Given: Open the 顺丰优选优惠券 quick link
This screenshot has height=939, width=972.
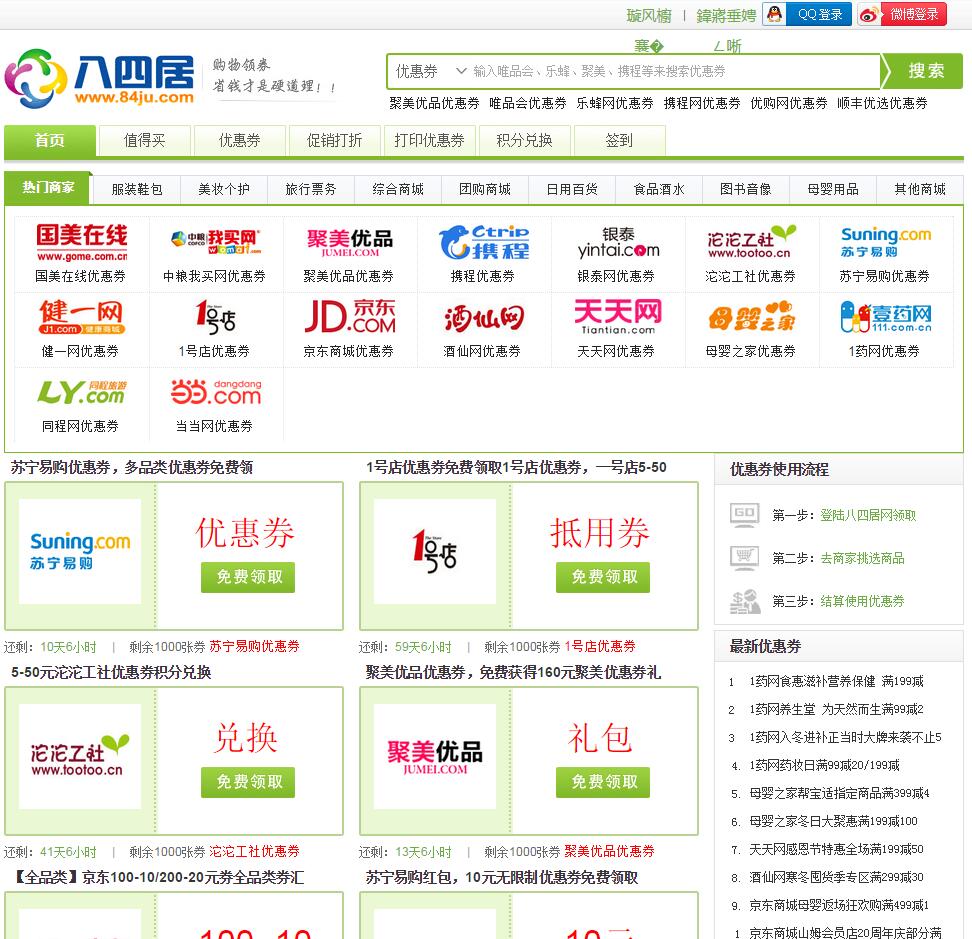Looking at the screenshot, I should pyautogui.click(x=882, y=104).
